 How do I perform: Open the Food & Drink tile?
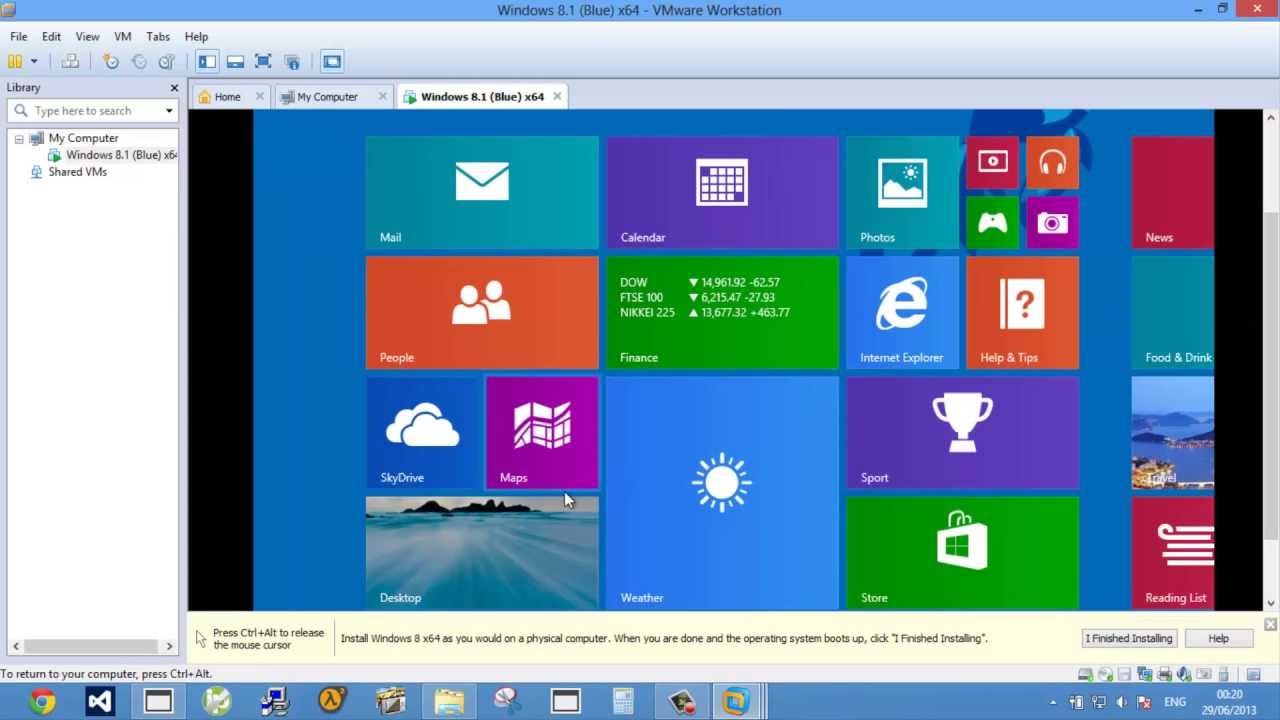(1172, 312)
